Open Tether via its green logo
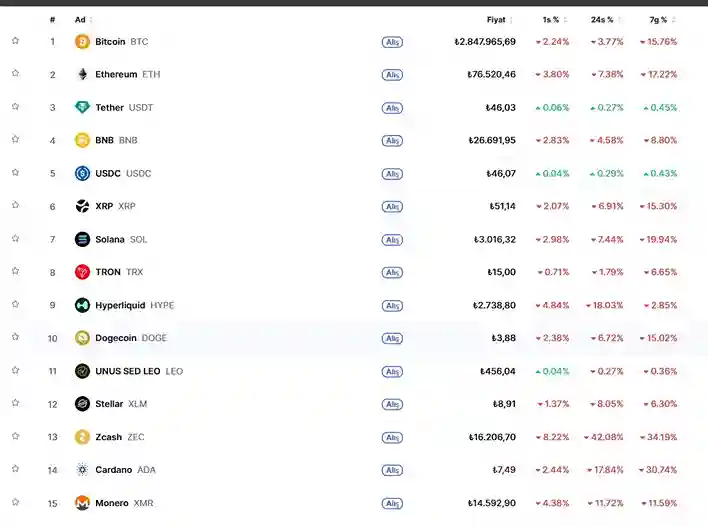The width and height of the screenshot is (708, 526). [82, 107]
